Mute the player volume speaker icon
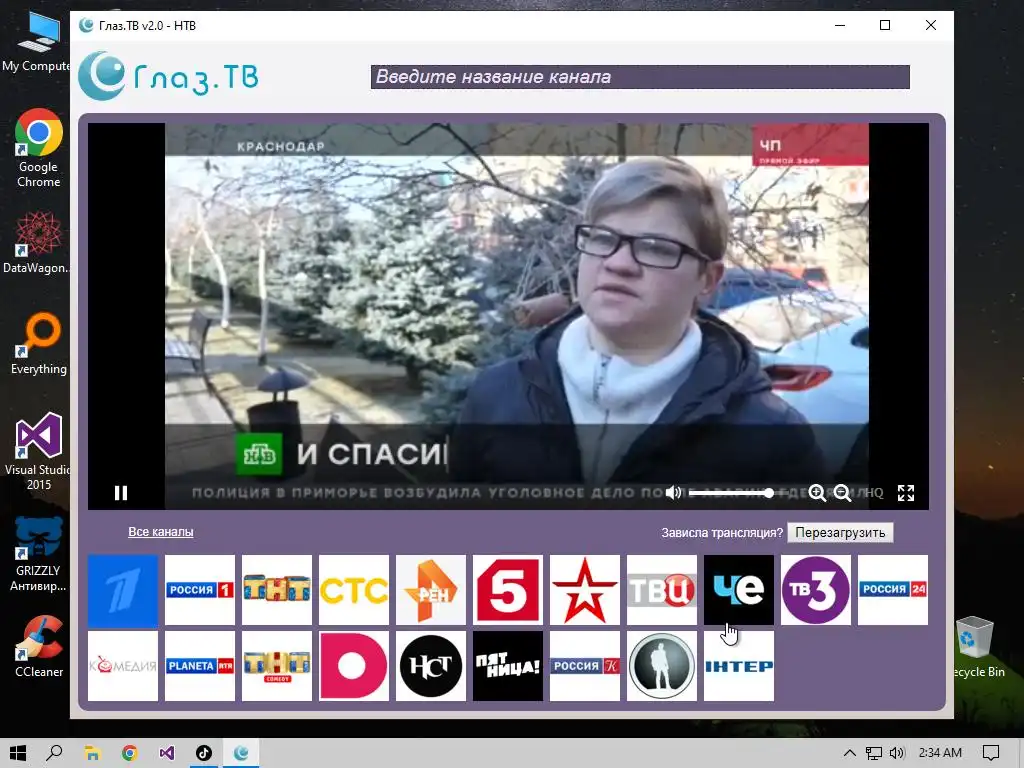Image resolution: width=1024 pixels, height=768 pixels. coord(673,492)
